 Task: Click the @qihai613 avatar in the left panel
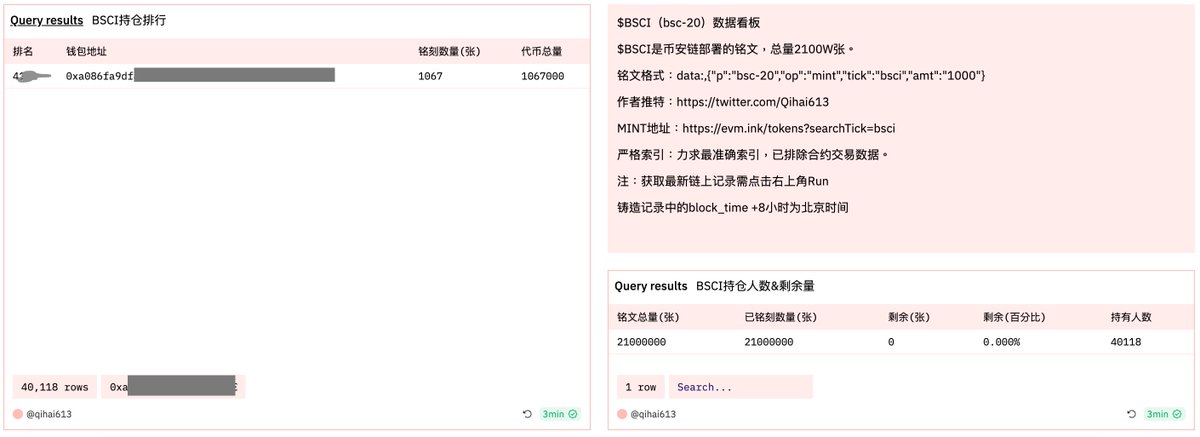coord(18,414)
